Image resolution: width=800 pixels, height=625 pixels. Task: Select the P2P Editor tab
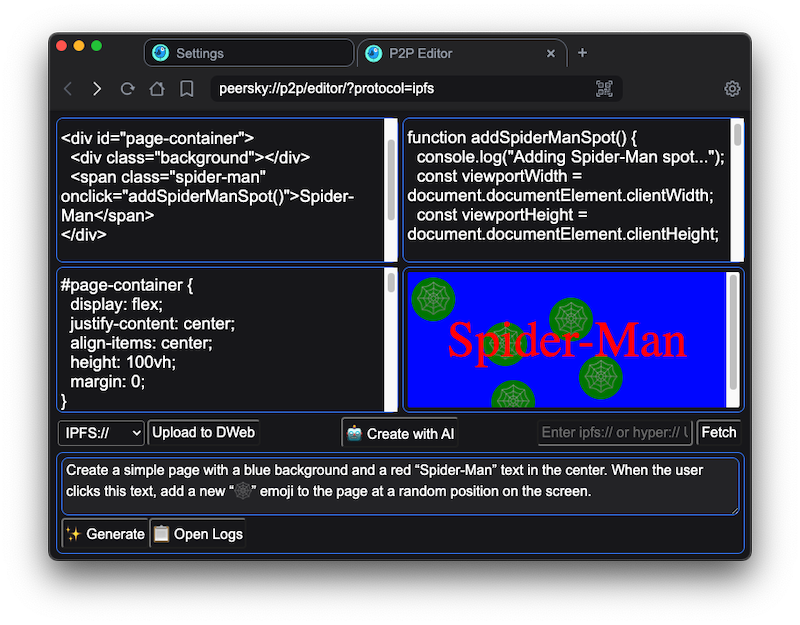click(450, 53)
